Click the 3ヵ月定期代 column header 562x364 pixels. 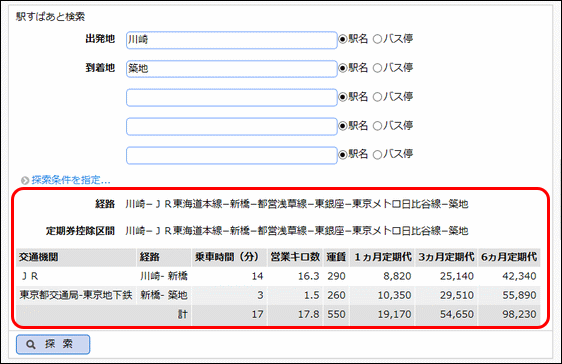(446, 257)
